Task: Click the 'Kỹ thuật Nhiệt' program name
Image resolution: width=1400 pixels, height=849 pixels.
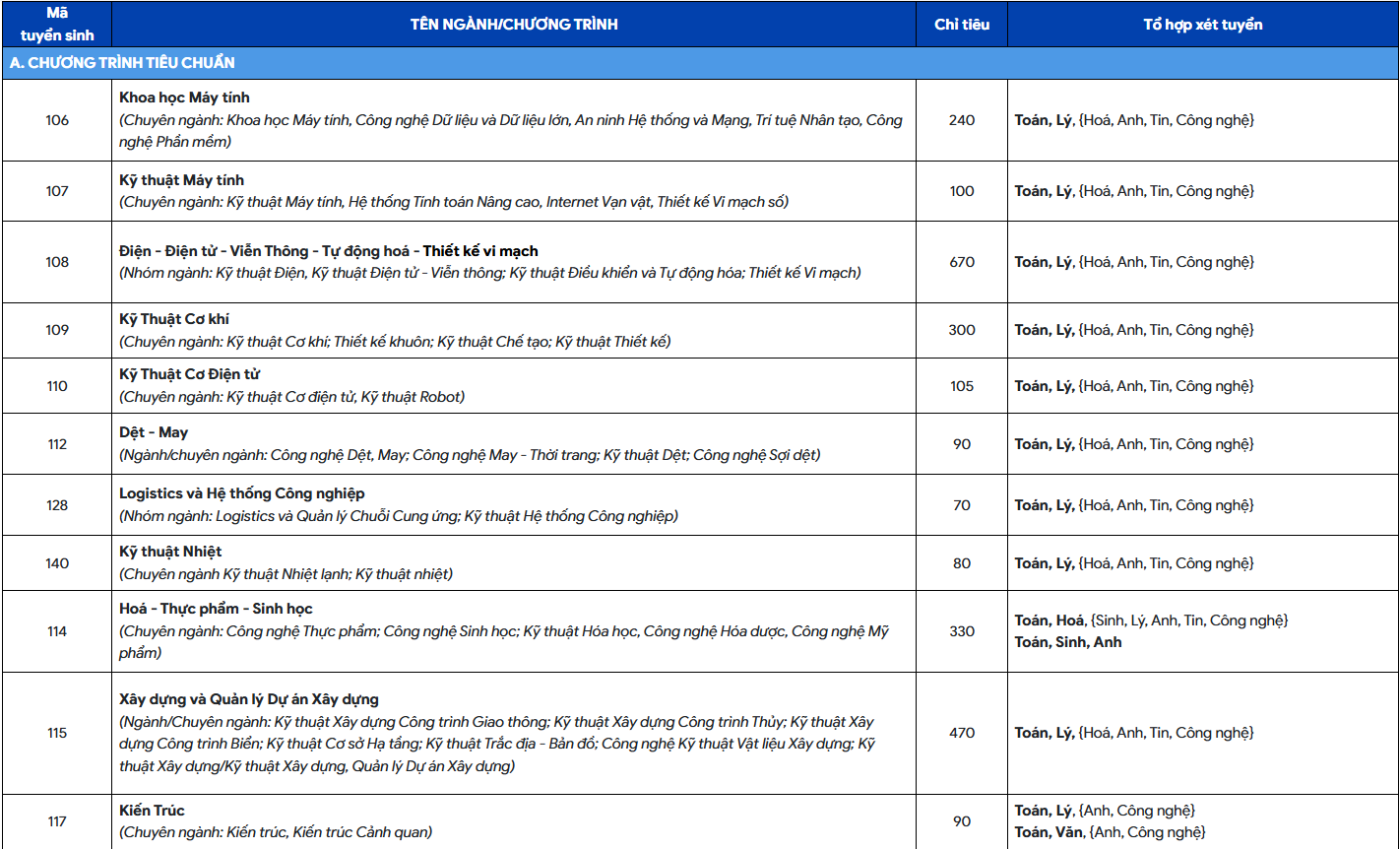Action: pyautogui.click(x=170, y=552)
